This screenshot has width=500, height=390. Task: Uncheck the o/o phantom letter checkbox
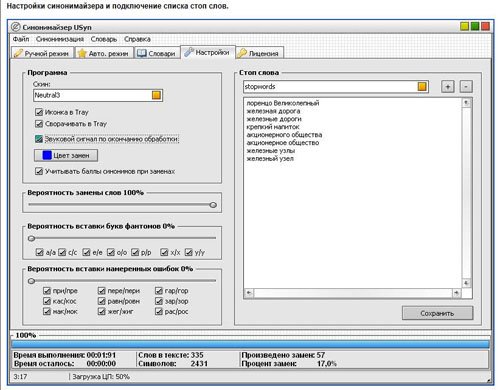pyautogui.click(x=111, y=252)
